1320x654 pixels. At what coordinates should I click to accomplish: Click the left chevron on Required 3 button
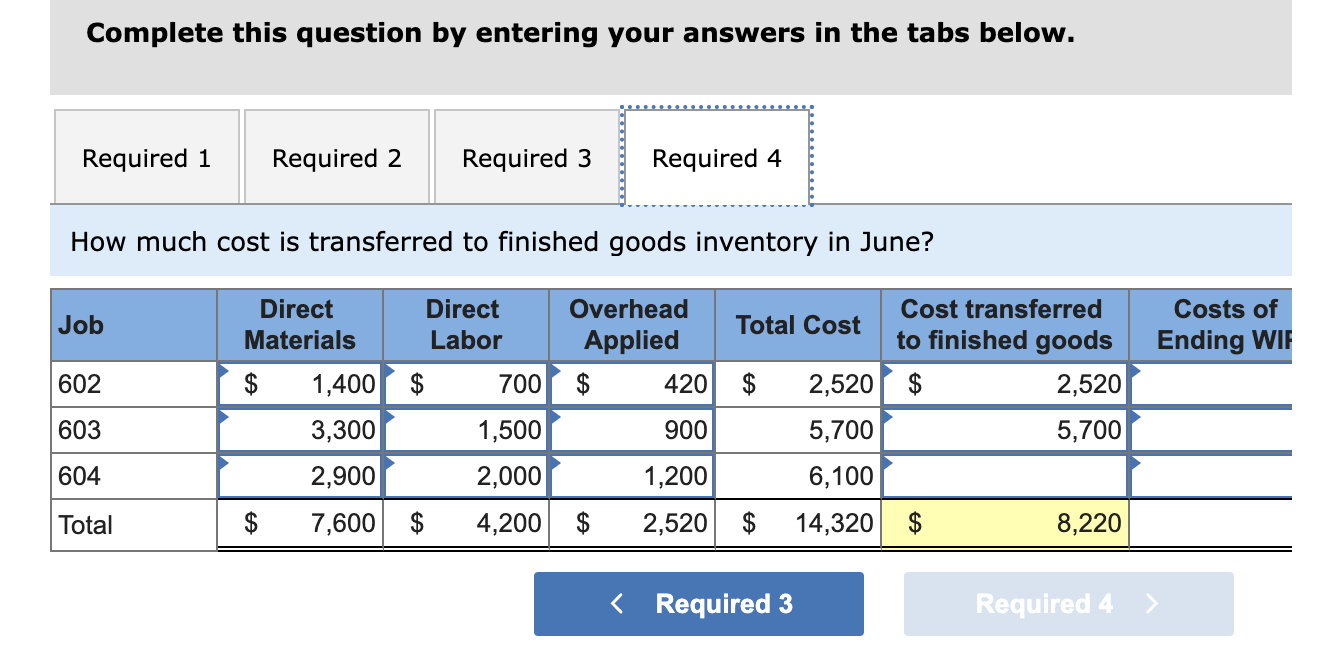click(x=617, y=604)
